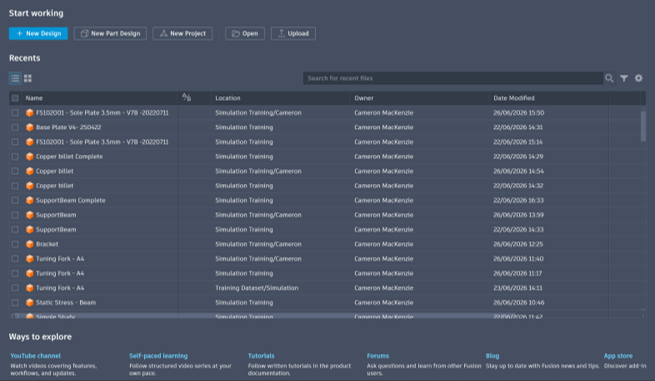Click design icon of Tuning Fork dated 26/06/2026 11:40
This screenshot has width=655, height=381.
coord(30,259)
